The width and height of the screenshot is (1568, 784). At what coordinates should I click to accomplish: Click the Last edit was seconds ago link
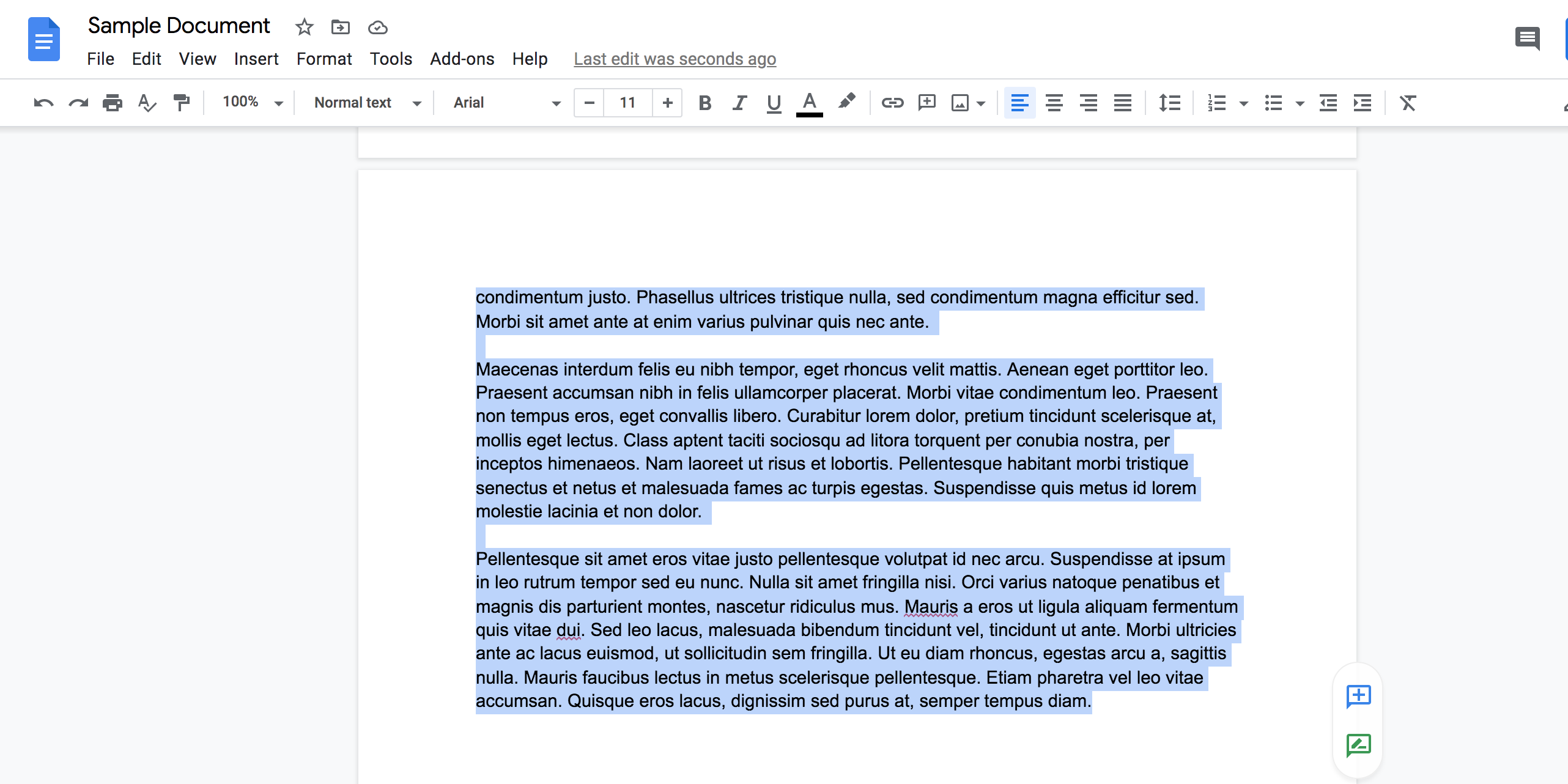674,58
